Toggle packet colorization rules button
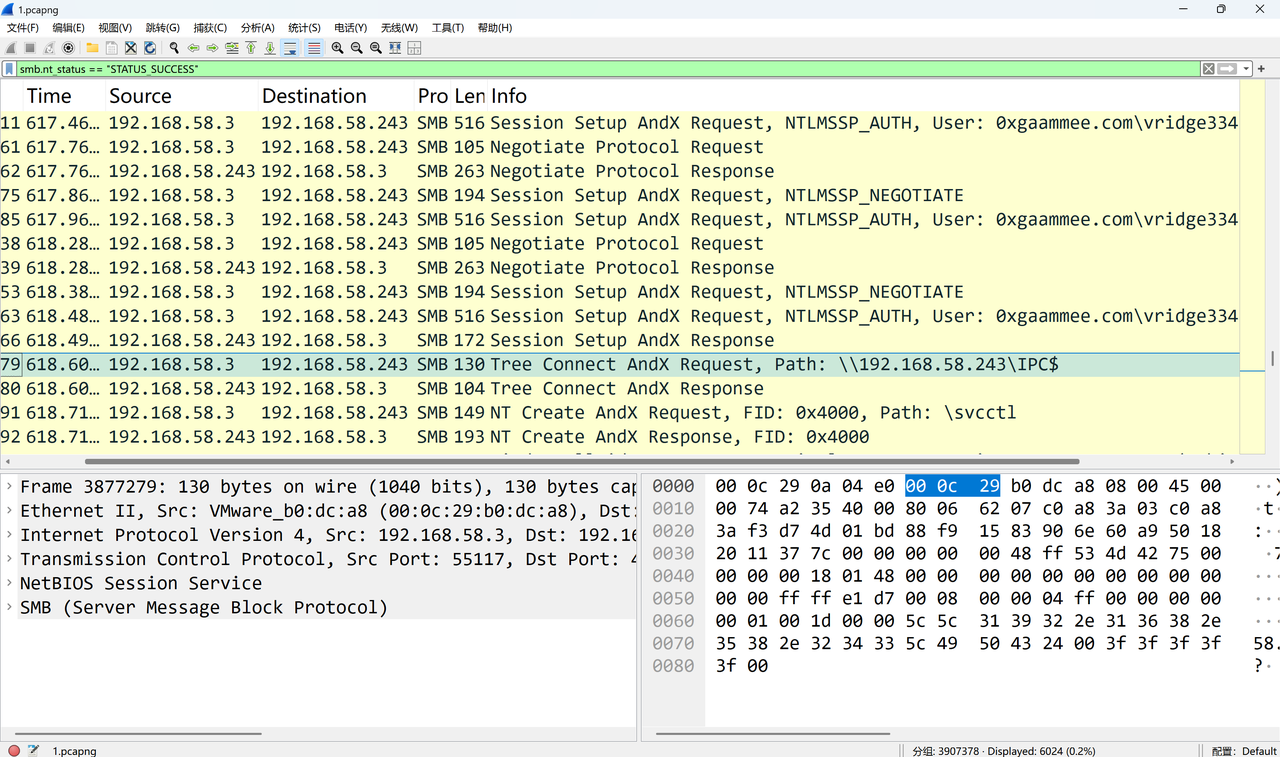 pyautogui.click(x=314, y=48)
